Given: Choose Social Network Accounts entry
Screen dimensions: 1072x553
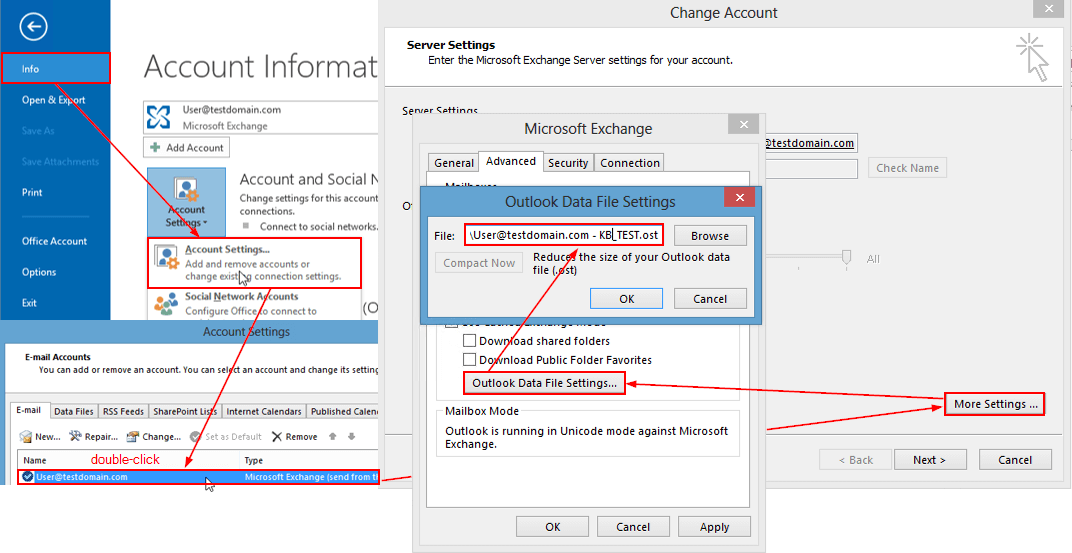Looking at the screenshot, I should click(254, 304).
